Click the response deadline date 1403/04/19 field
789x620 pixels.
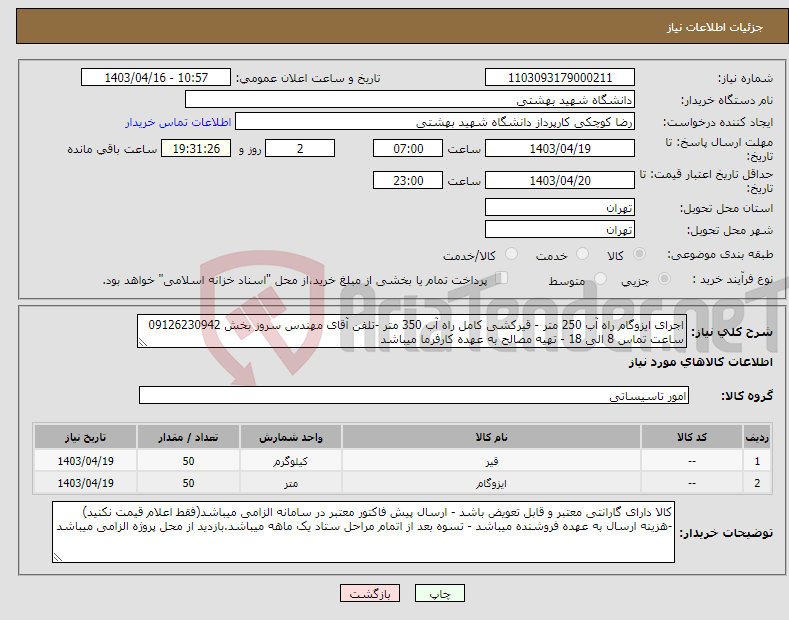[x=560, y=148]
